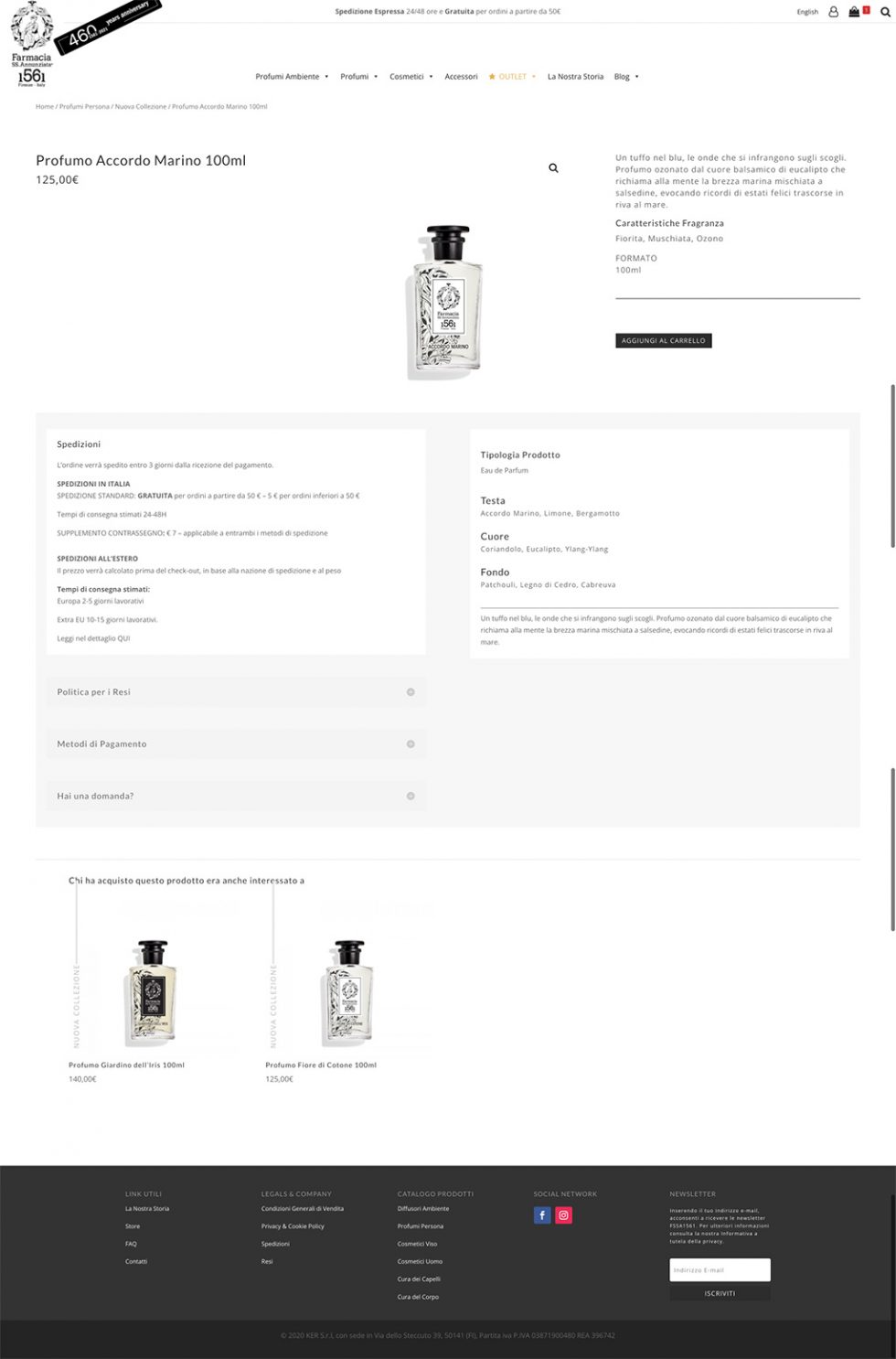
Task: Expand the Metodi di Pagamento section
Action: pos(236,744)
